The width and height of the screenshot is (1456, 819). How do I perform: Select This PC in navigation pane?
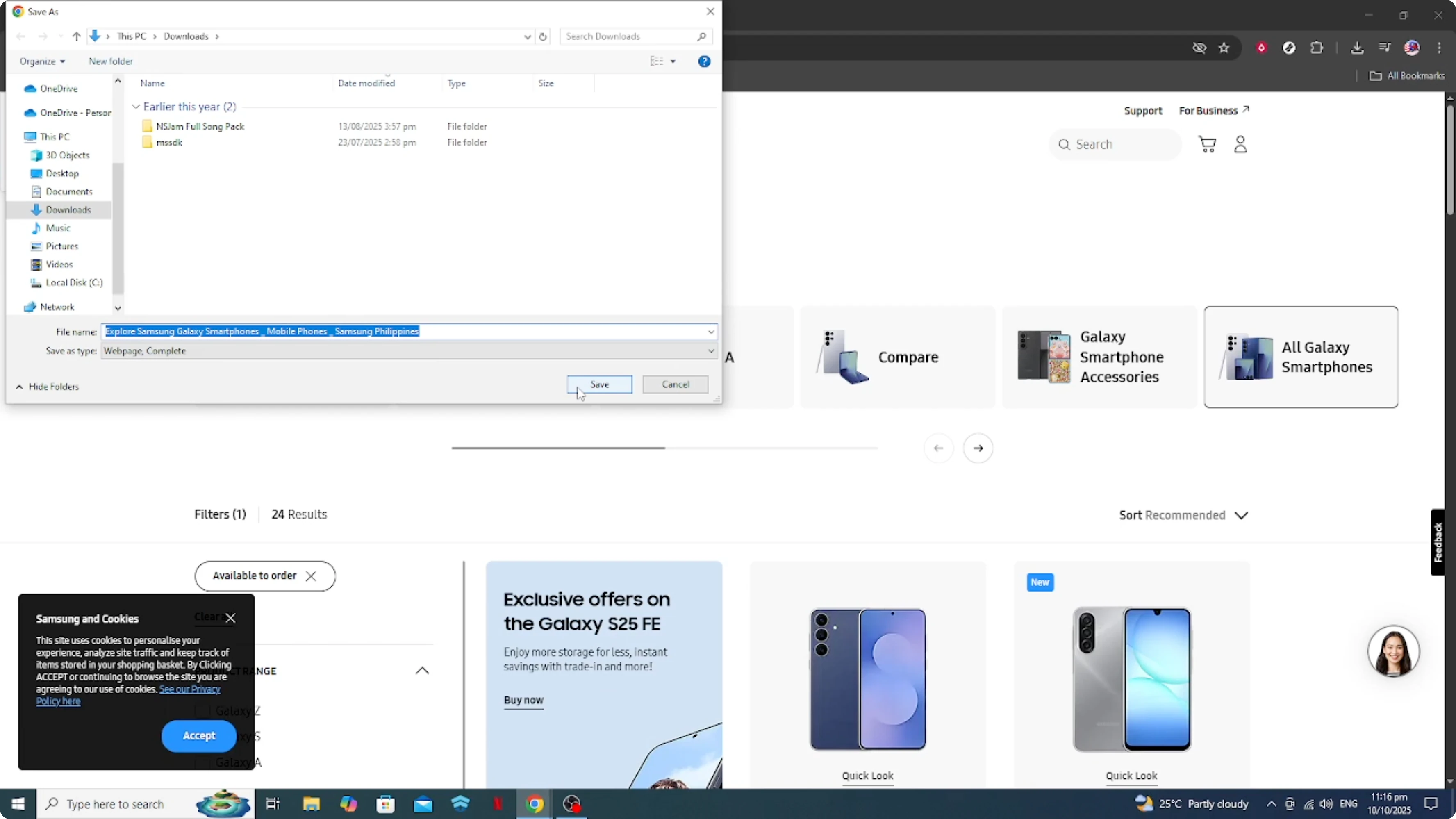pos(54,137)
